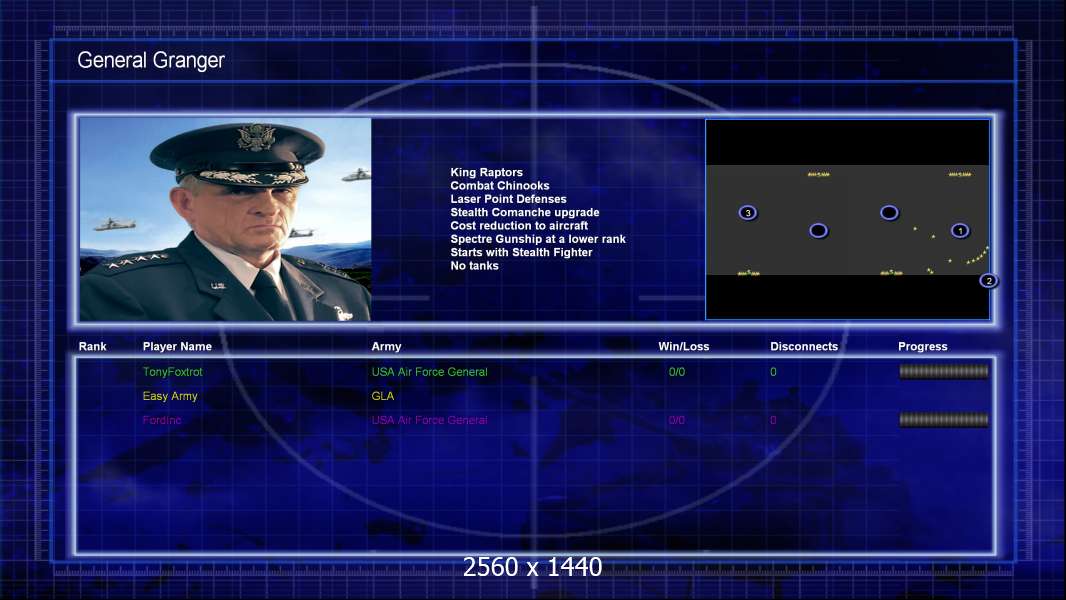Click the Progress column header
Viewport: 1066px width, 600px height.
923,347
